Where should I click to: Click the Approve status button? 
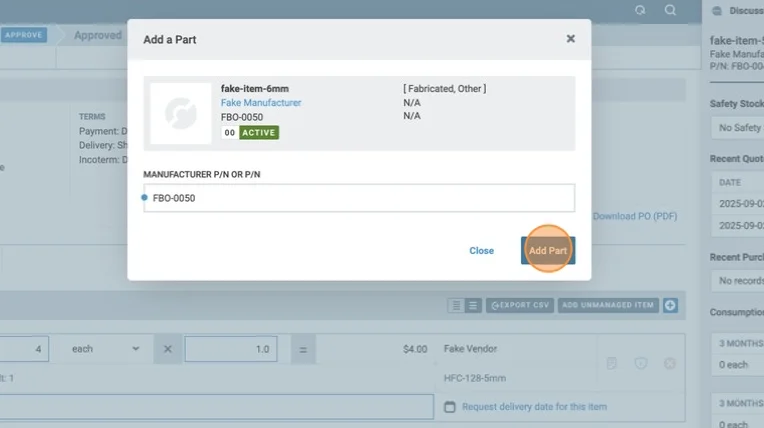click(x=24, y=35)
